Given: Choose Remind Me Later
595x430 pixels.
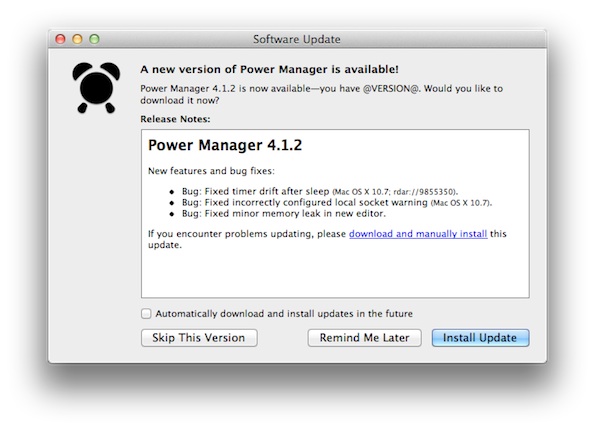Looking at the screenshot, I should pos(364,338).
